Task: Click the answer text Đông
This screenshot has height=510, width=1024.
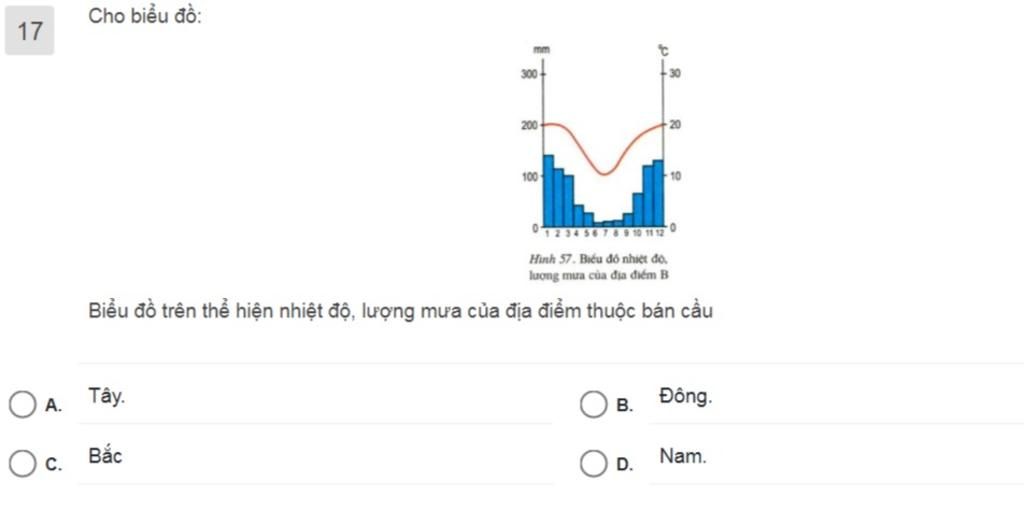Action: pyautogui.click(x=686, y=396)
